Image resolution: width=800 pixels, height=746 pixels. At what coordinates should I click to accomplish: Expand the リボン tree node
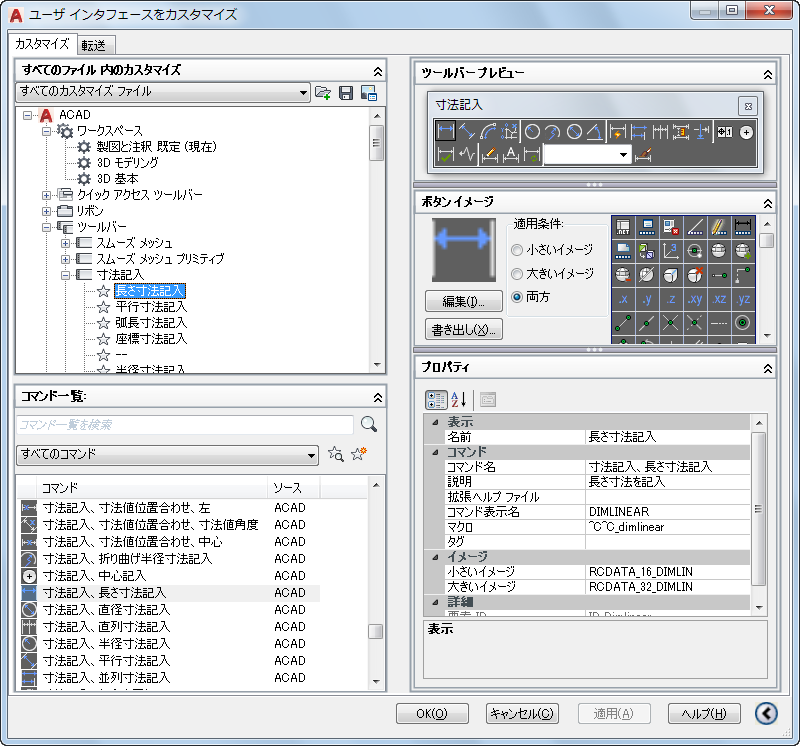point(46,211)
